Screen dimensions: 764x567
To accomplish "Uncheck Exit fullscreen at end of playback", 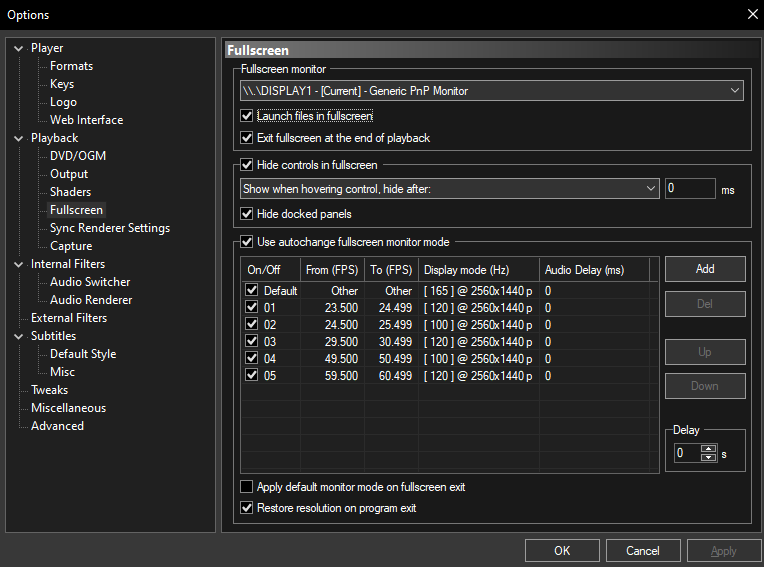I will pos(248,138).
